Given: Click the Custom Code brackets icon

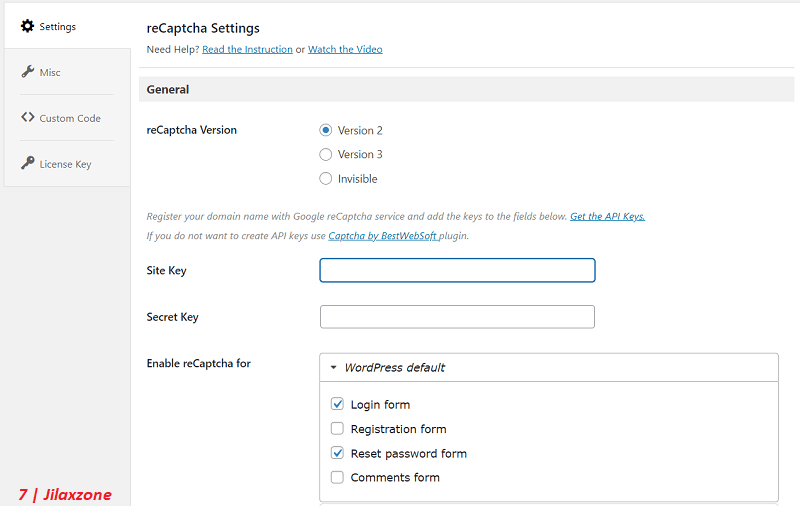Looking at the screenshot, I should [28, 117].
